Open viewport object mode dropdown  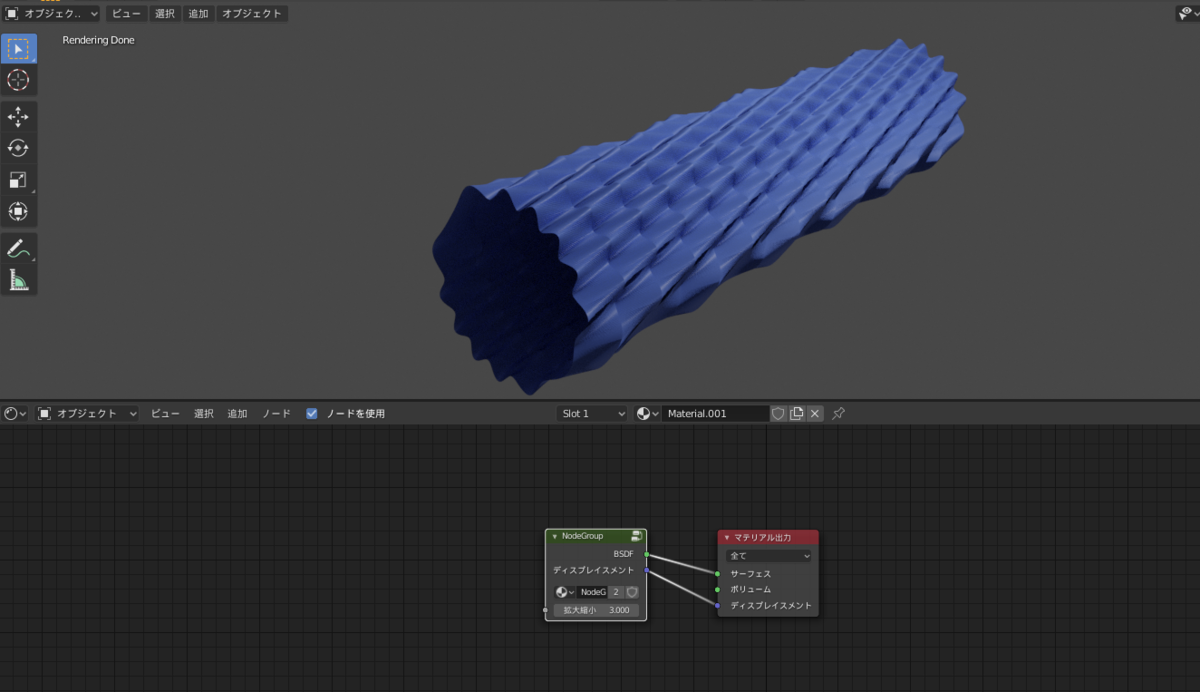[x=52, y=14]
